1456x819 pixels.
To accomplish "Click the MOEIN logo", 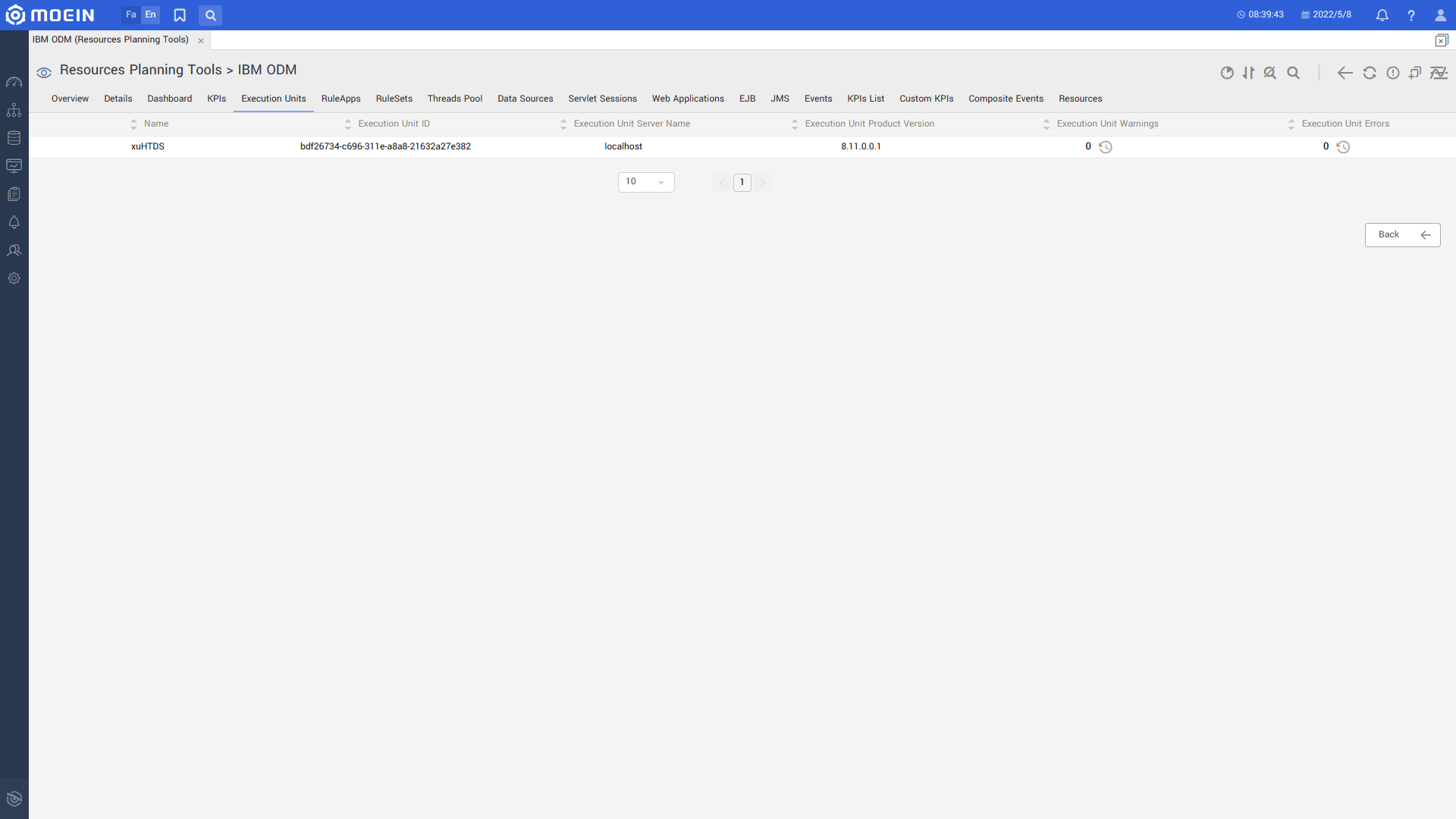I will pos(50,15).
